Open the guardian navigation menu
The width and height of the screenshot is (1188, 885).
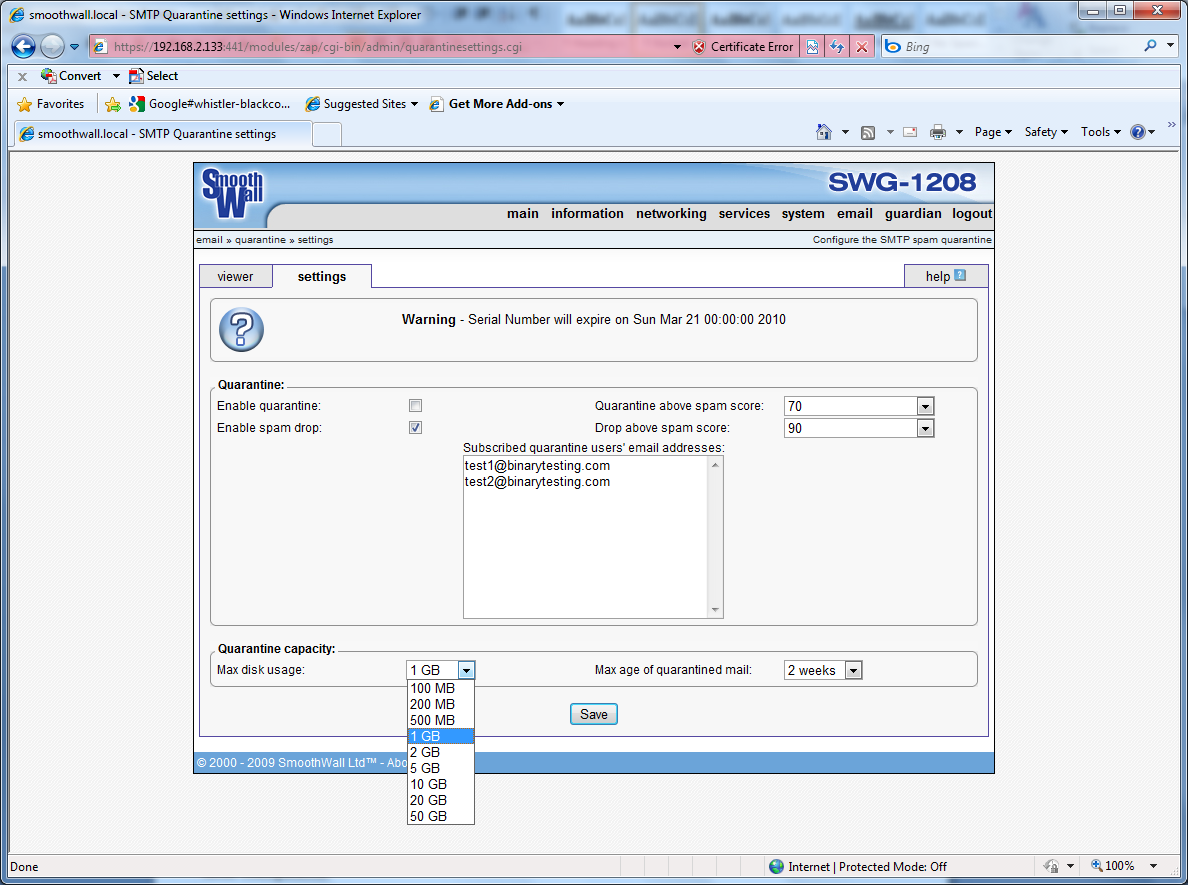click(913, 214)
